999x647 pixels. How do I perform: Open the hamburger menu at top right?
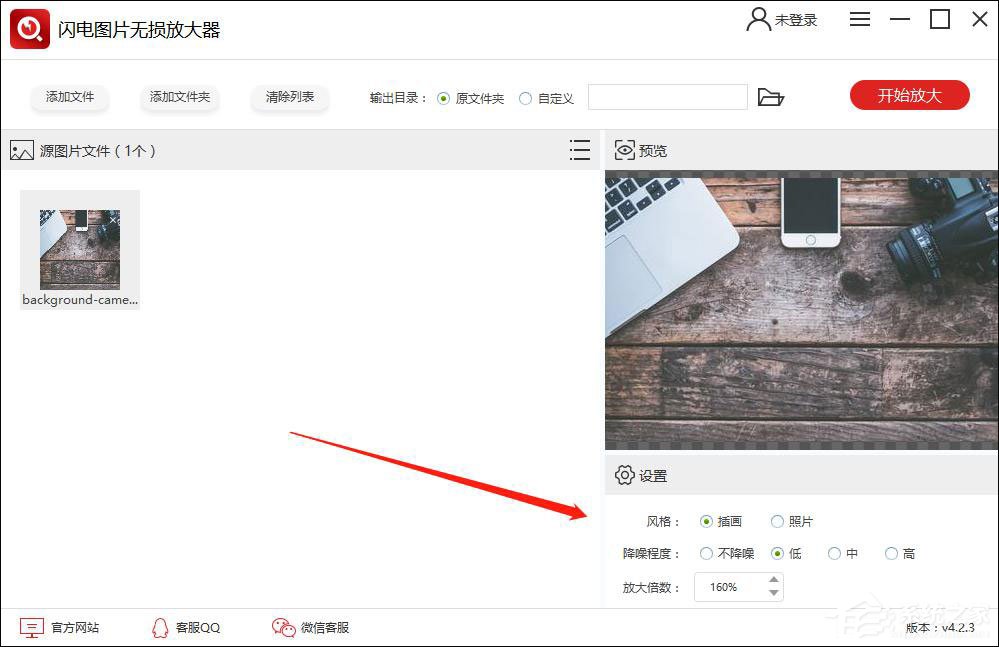[x=860, y=19]
